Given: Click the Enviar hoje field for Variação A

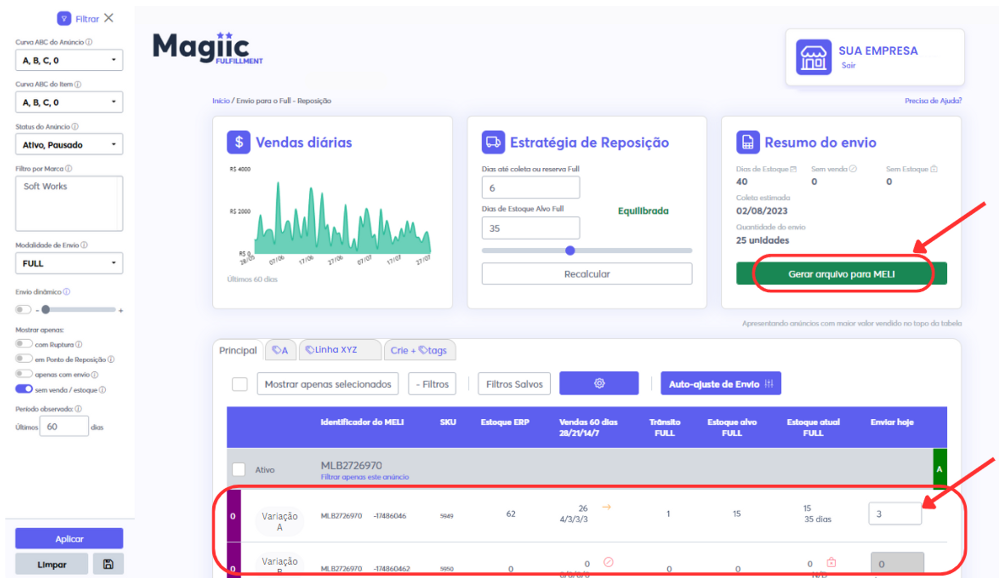Looking at the screenshot, I should click(x=895, y=514).
